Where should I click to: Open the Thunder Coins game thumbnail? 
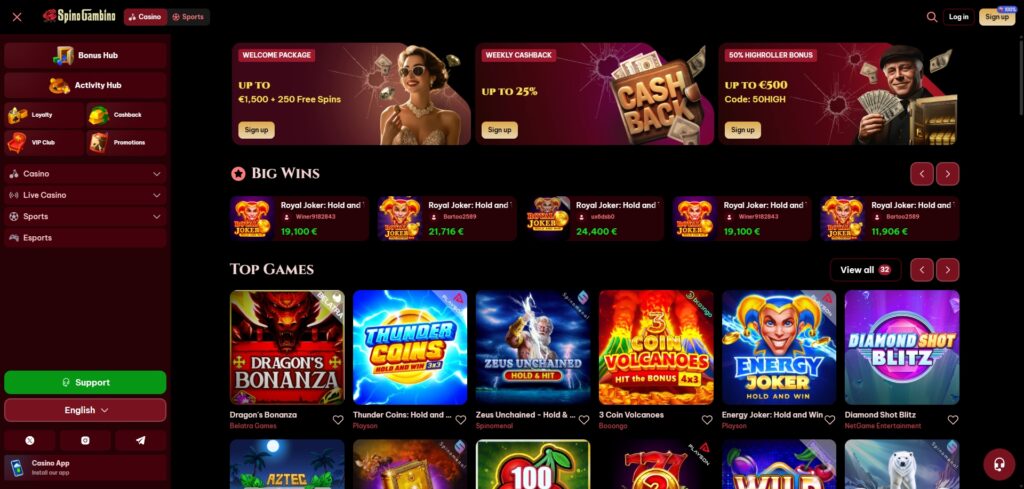coord(409,347)
